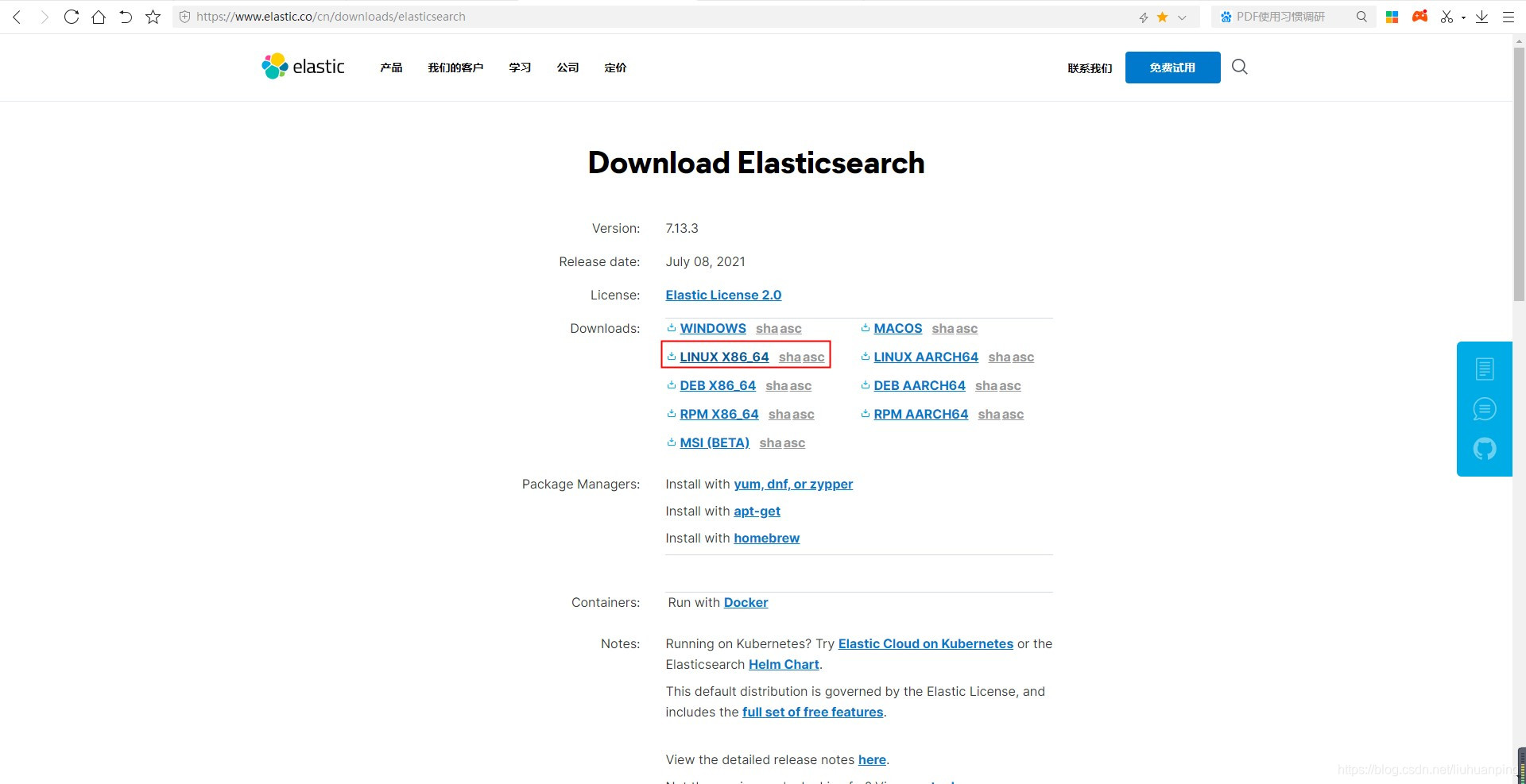Click the page vertical scrollbar thumb
Image resolution: width=1526 pixels, height=784 pixels.
click(1519, 175)
